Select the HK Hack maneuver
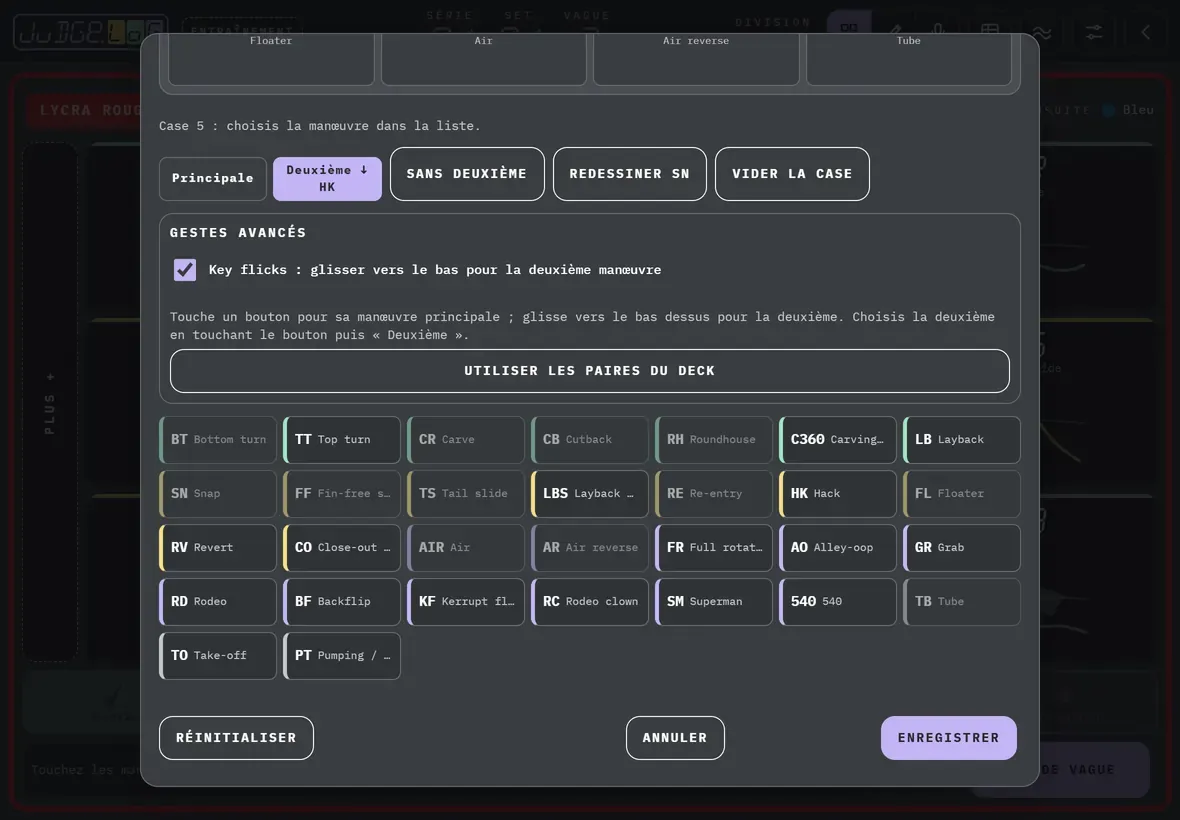 (x=838, y=494)
